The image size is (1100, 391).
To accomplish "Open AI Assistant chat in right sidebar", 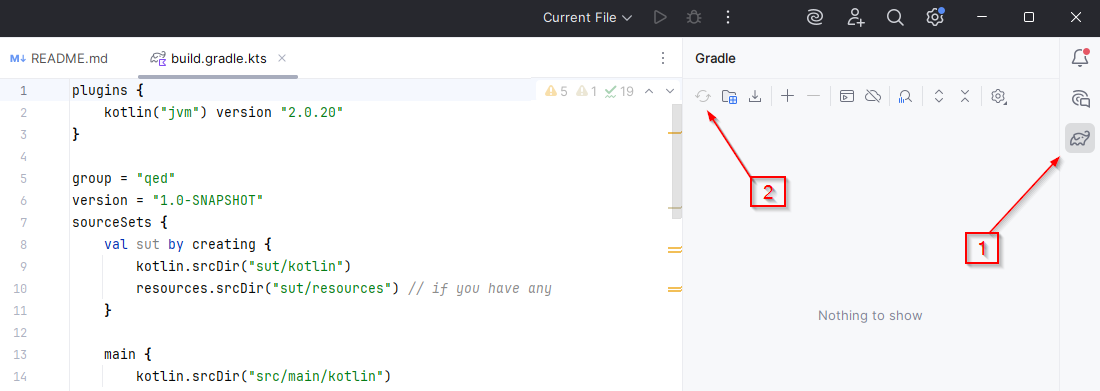I will (x=1080, y=98).
